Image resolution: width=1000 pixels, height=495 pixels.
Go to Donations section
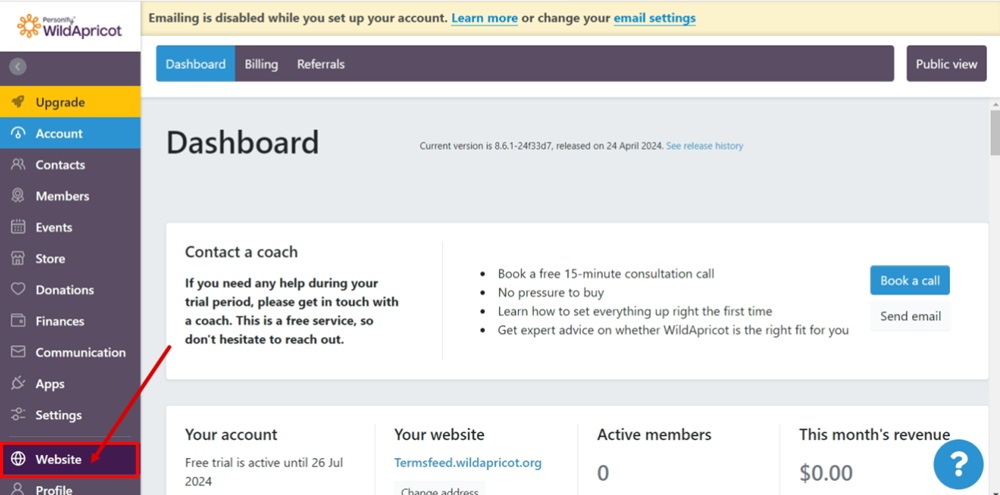click(x=70, y=290)
